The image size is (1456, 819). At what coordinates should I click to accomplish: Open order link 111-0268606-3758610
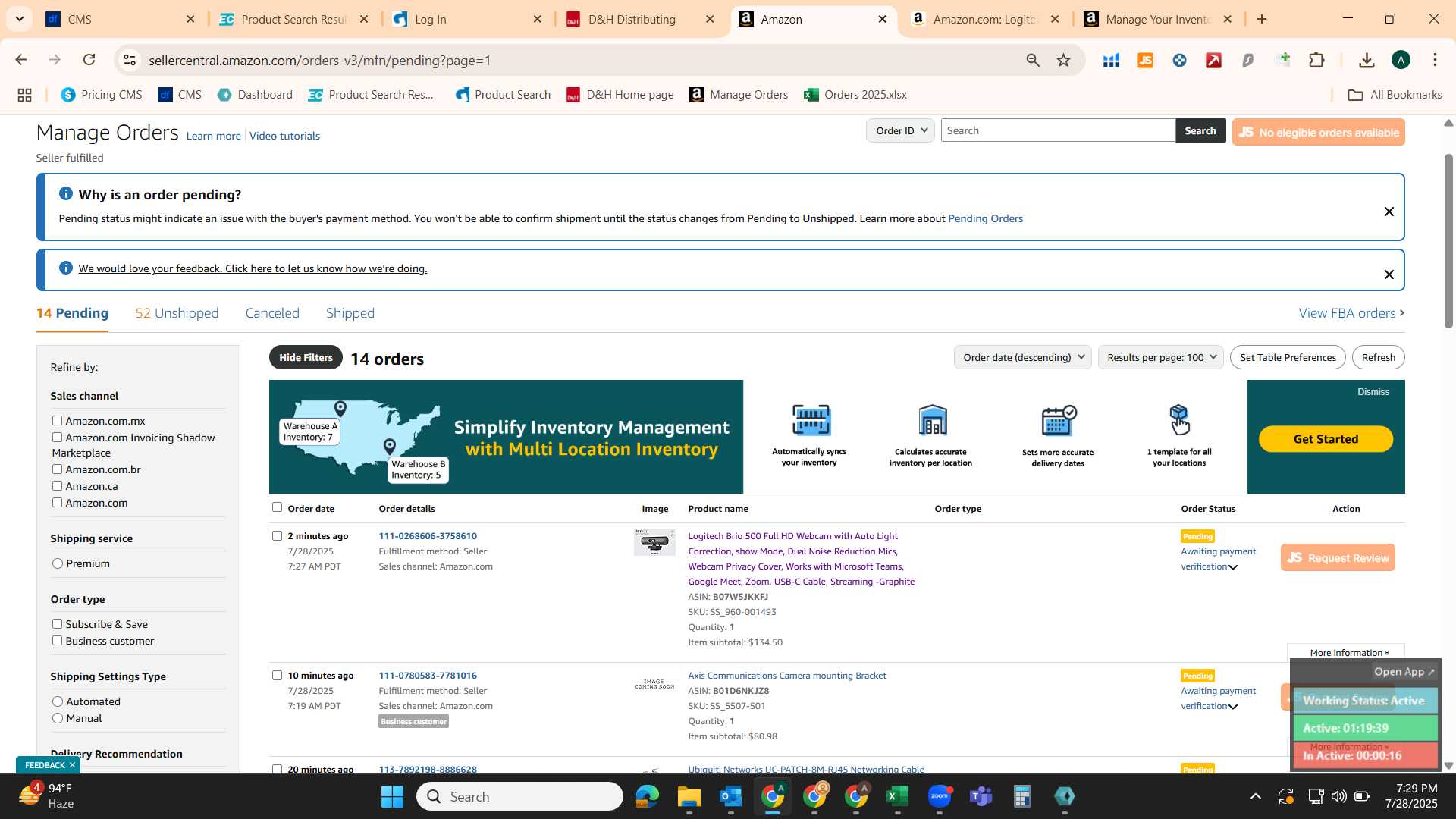click(x=428, y=536)
